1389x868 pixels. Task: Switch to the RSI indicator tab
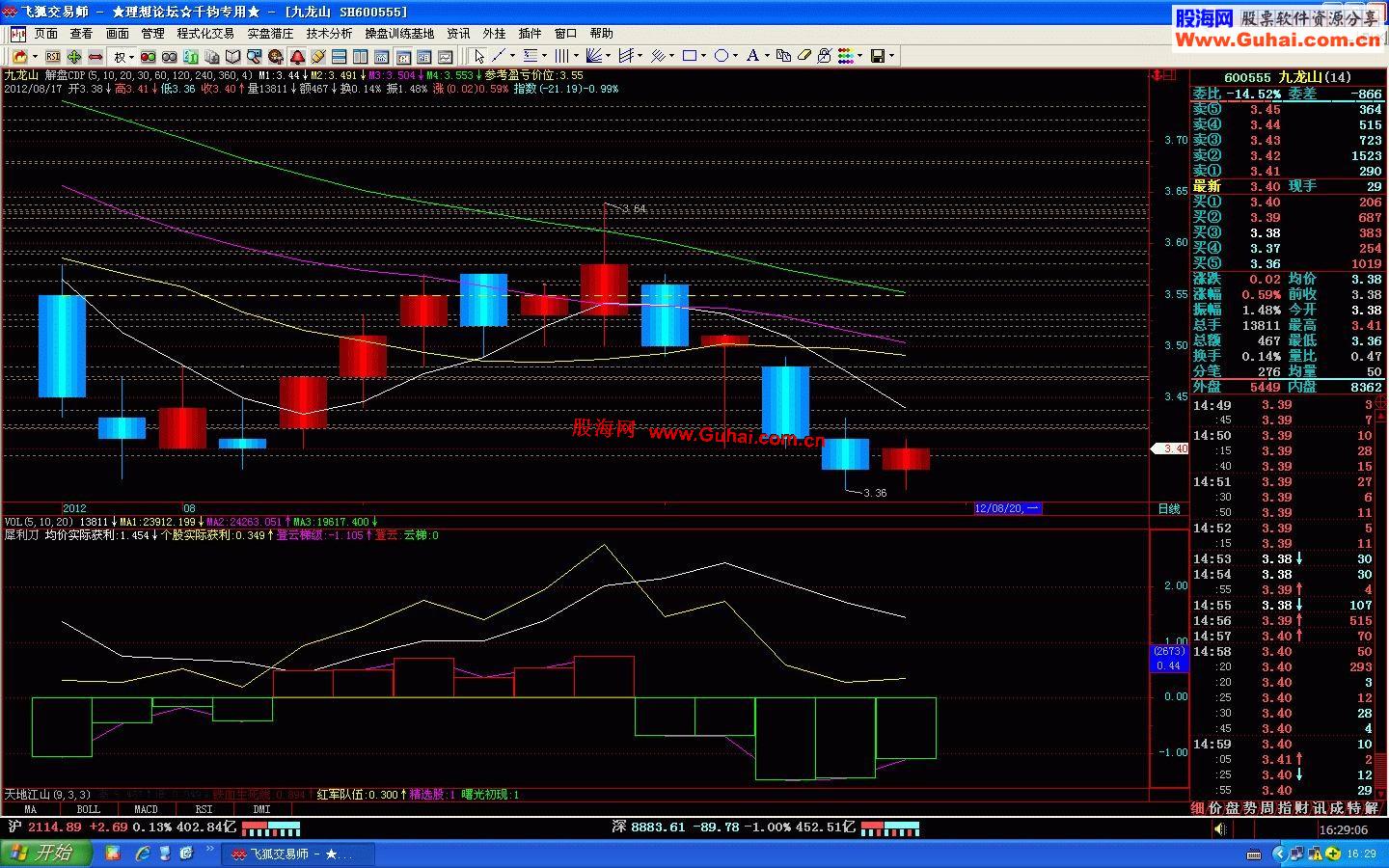click(x=204, y=809)
